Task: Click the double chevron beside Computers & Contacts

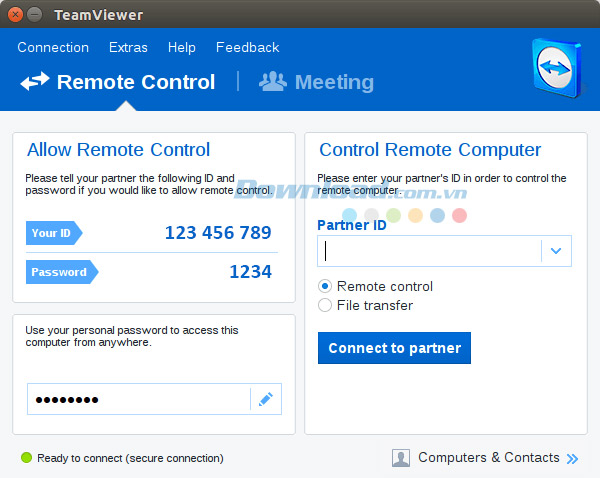Action: (572, 458)
